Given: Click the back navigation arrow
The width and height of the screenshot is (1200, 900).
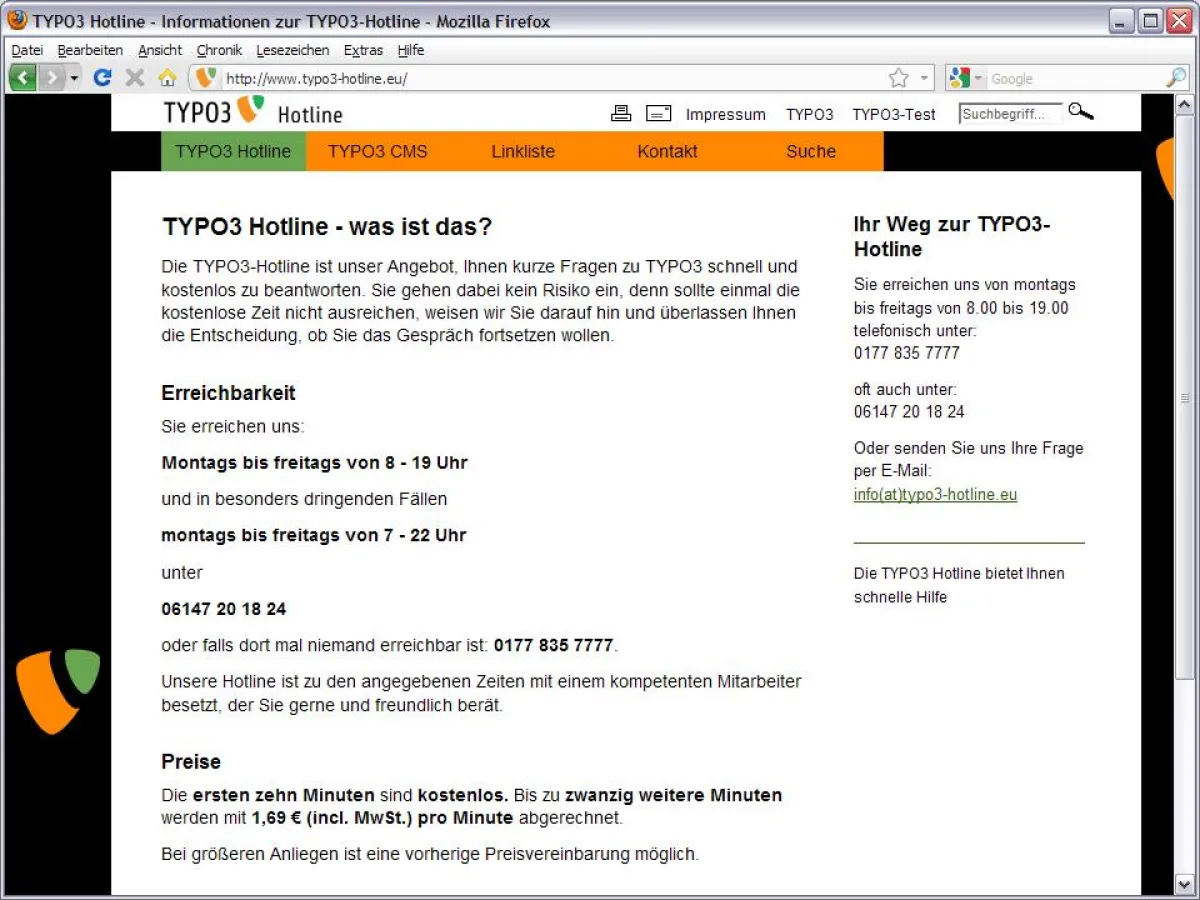Looking at the screenshot, I should pos(22,77).
